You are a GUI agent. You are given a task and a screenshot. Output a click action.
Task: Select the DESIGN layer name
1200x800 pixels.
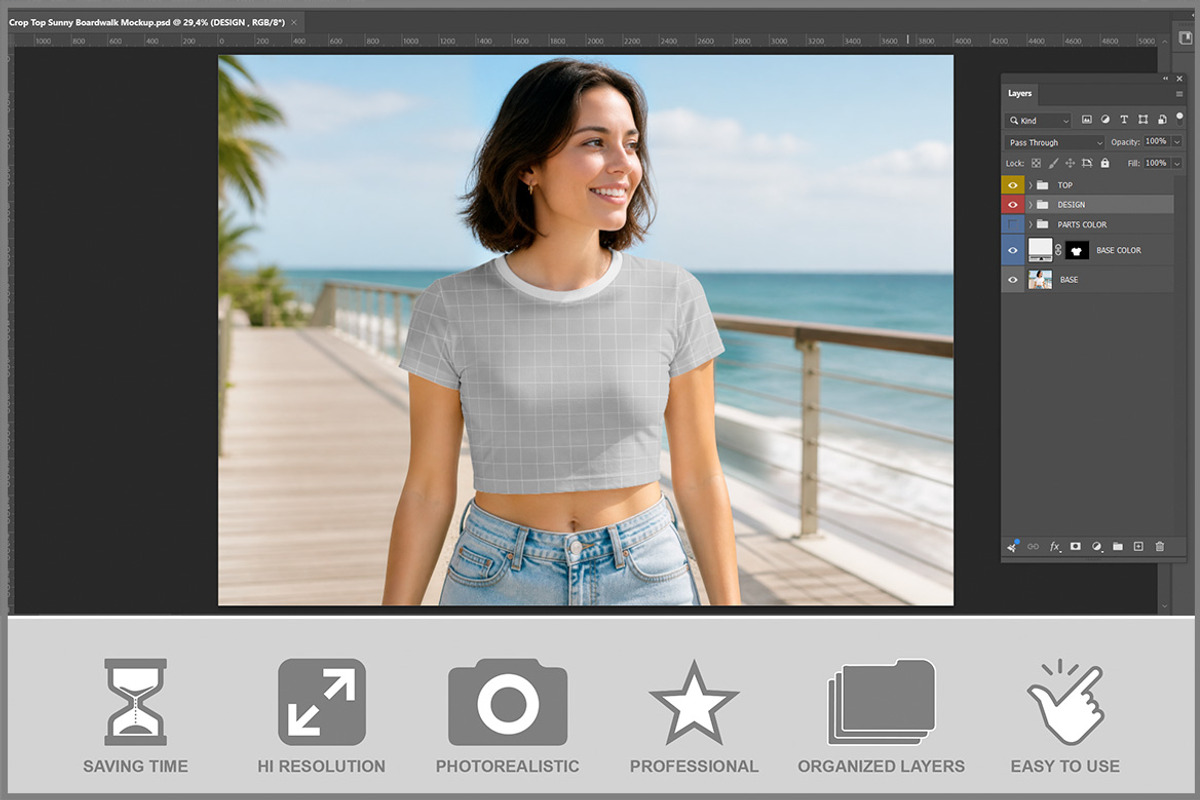pyautogui.click(x=1071, y=205)
